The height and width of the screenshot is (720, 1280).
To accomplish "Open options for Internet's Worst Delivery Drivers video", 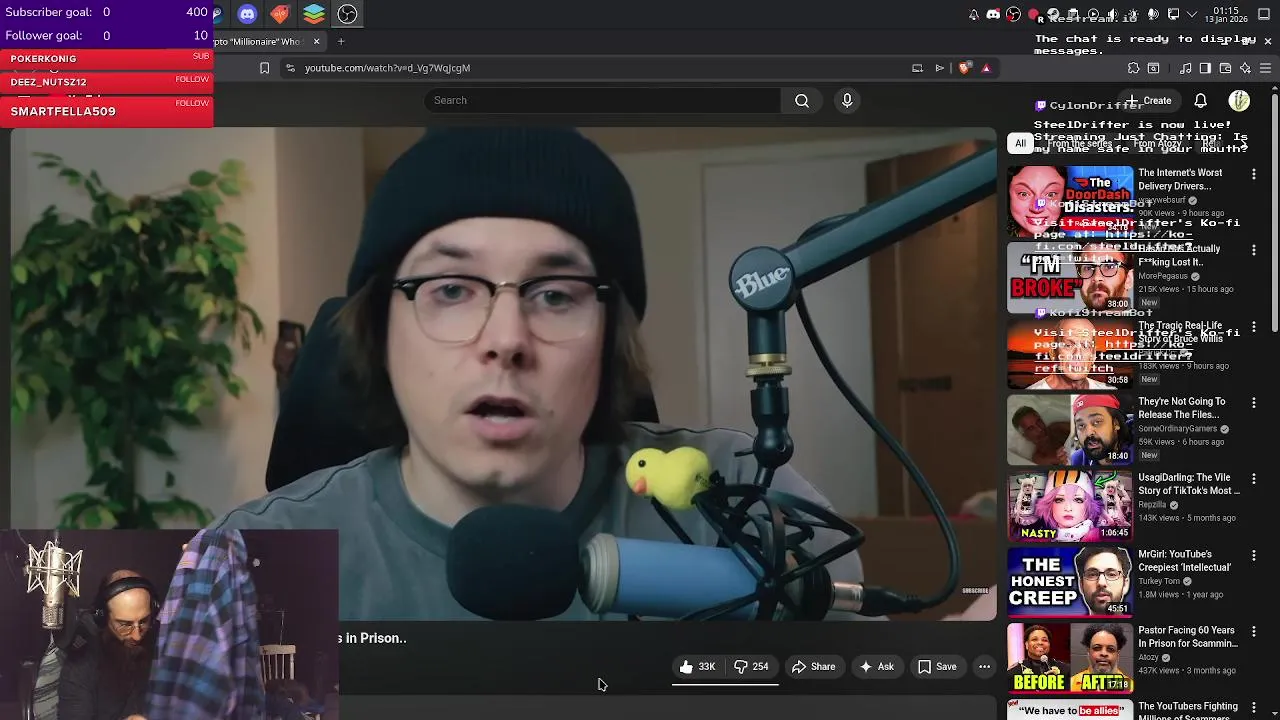I will [1253, 174].
